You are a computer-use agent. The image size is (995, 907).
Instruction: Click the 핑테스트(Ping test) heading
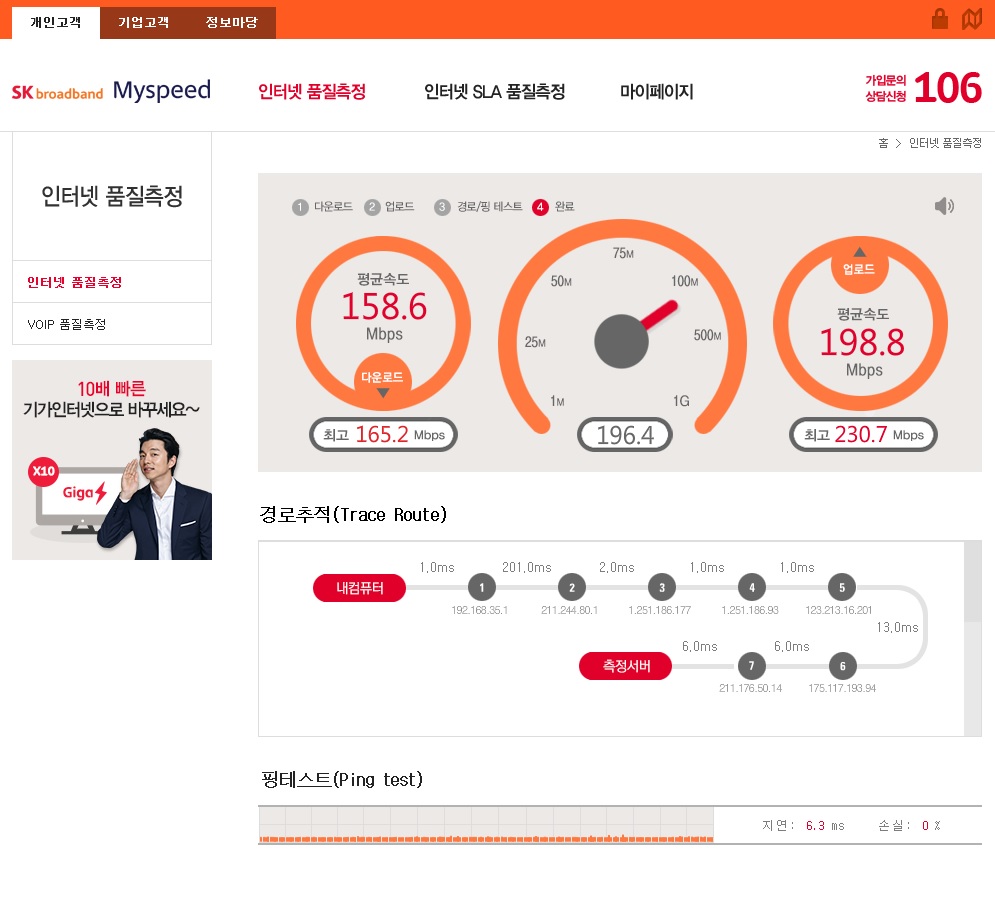point(341,779)
